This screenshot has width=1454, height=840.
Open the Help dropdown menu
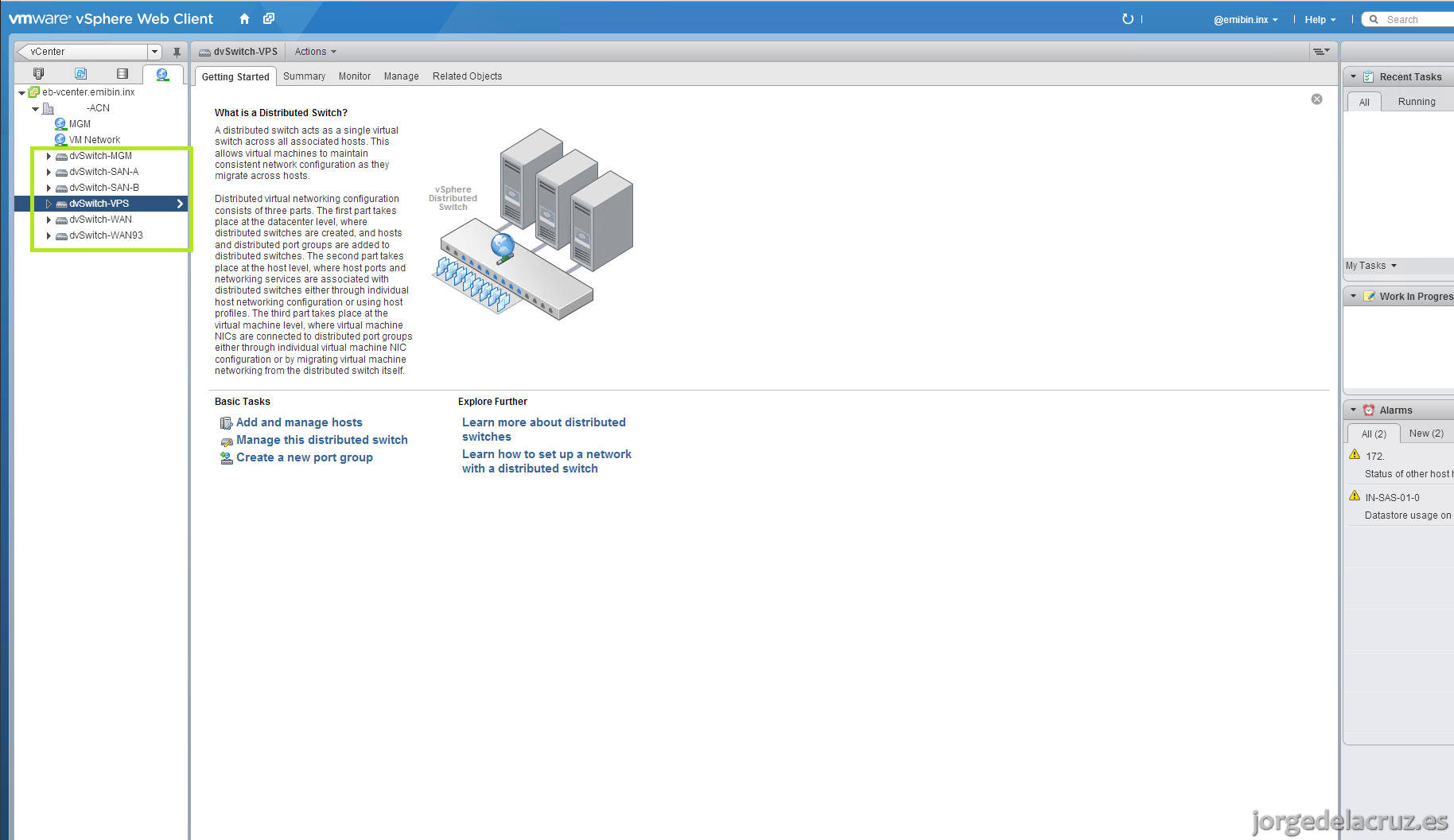pyautogui.click(x=1320, y=20)
